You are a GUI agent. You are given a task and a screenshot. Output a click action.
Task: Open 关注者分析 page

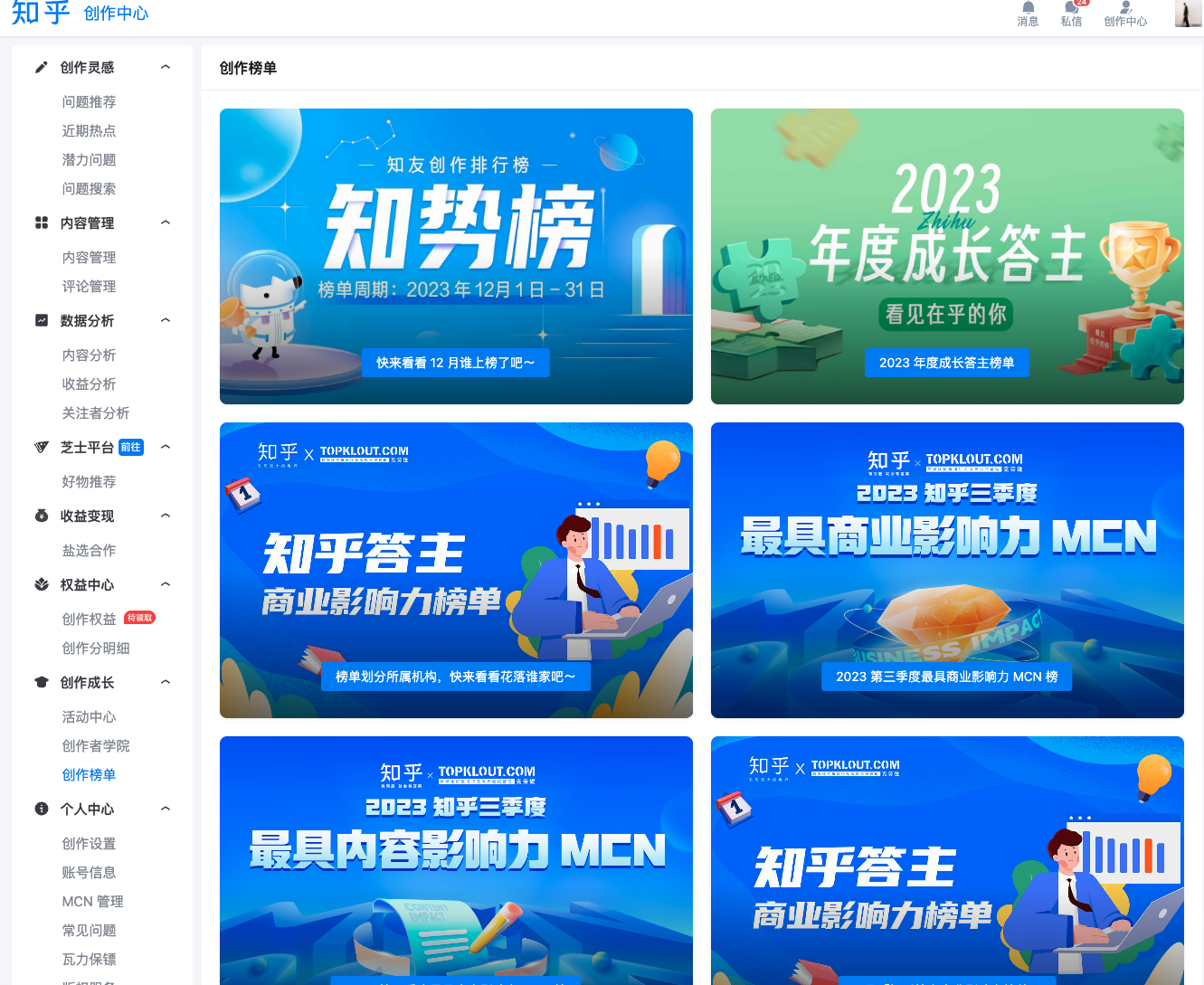(96, 413)
